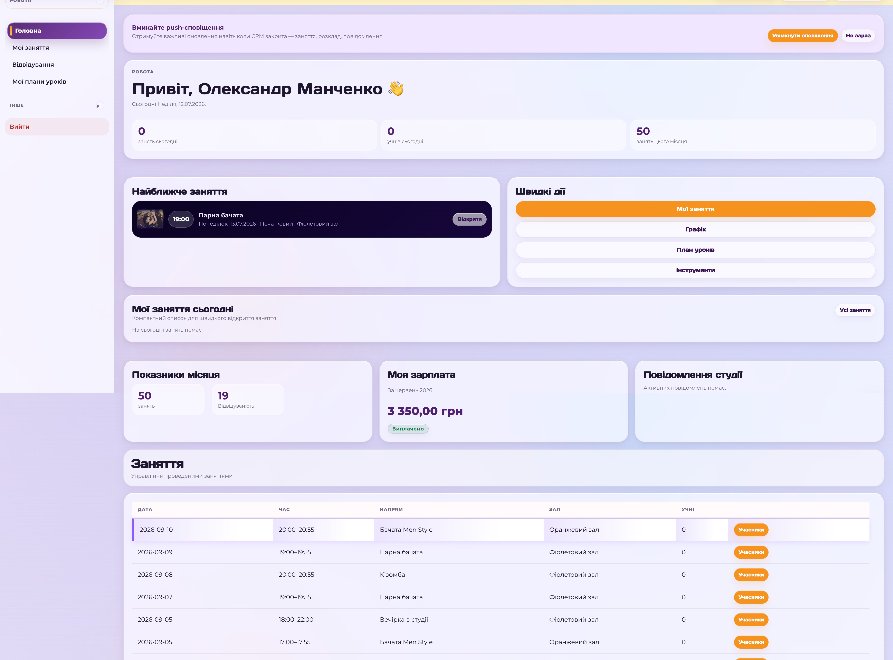
Task: Click the green status badge under the salary
Action: pos(408,429)
